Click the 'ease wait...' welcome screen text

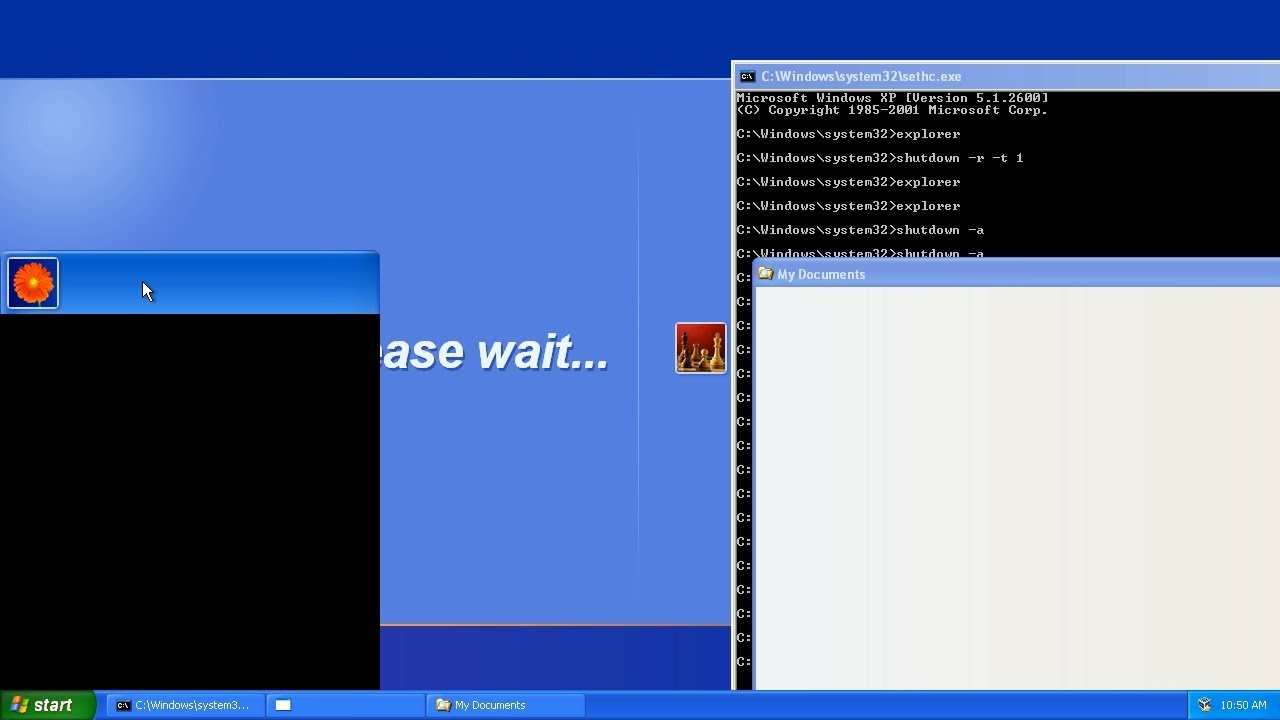pyautogui.click(x=495, y=352)
